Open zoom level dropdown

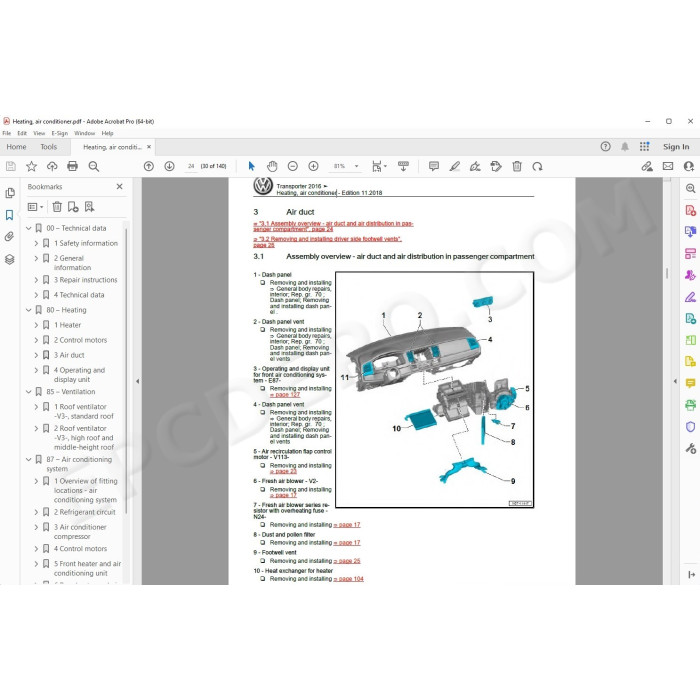(x=356, y=167)
